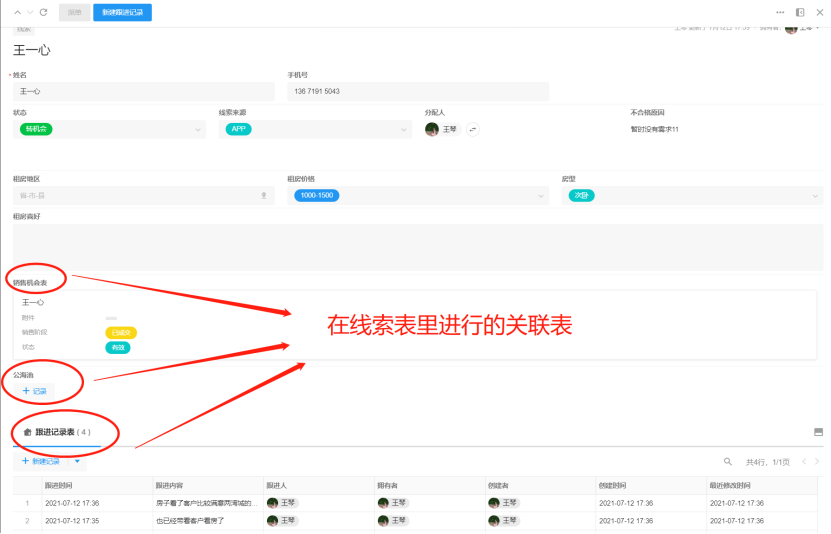Click 王琴 avatar in row 1 创建者 column
This screenshot has width=831, height=534.
coord(494,503)
